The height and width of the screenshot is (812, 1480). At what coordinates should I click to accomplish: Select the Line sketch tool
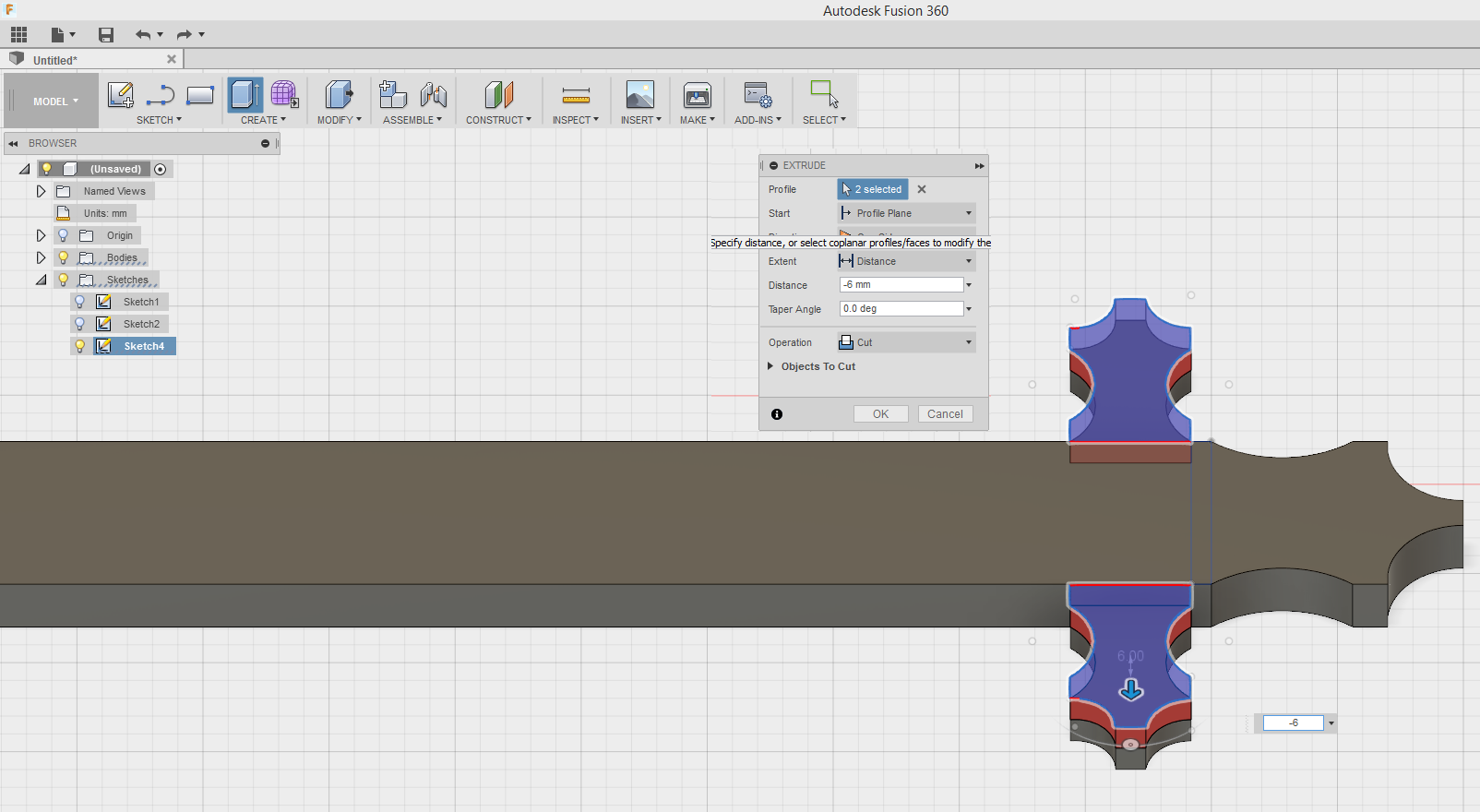click(x=161, y=95)
